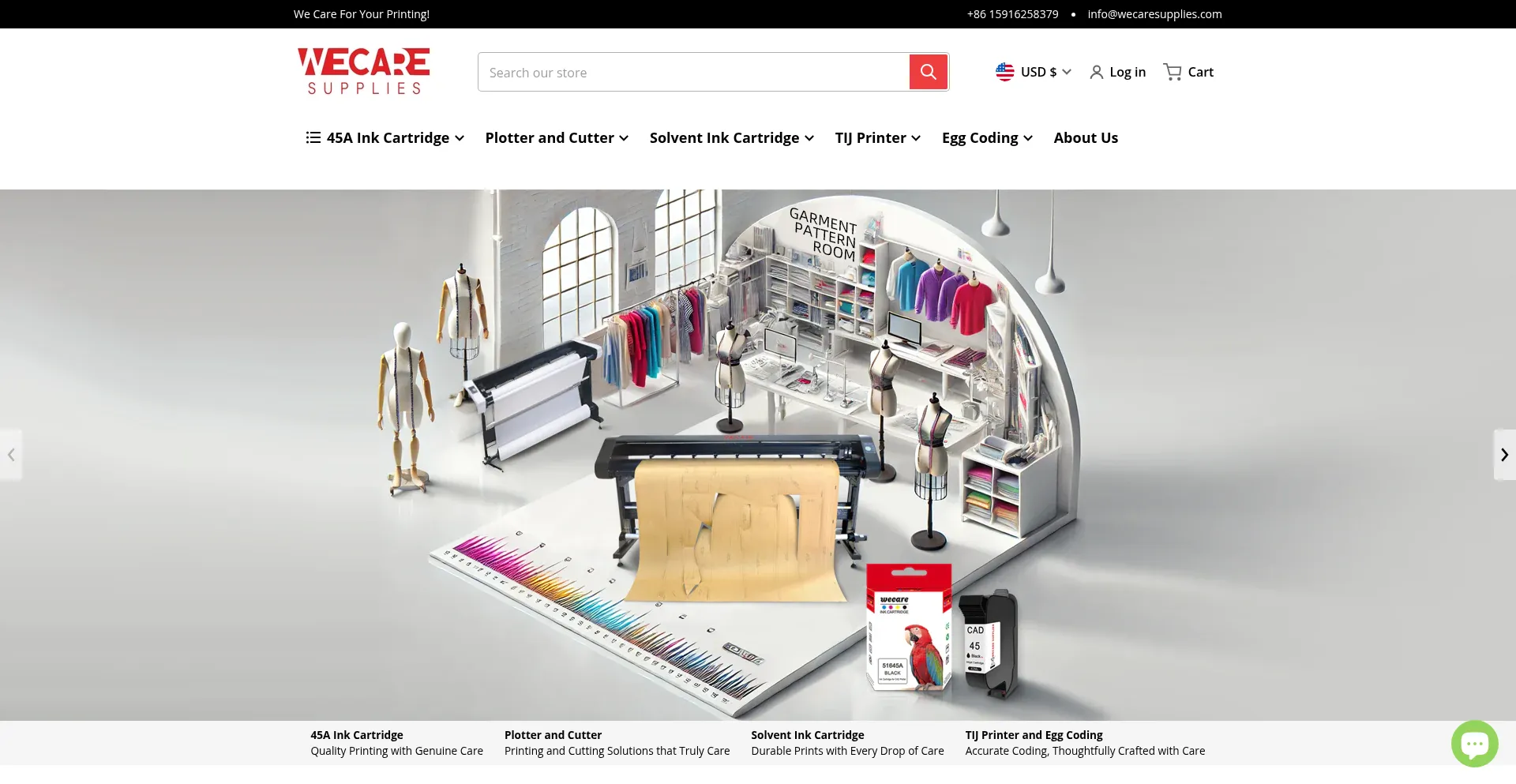This screenshot has width=1516, height=784.
Task: Open the shopping cart icon
Action: (1173, 72)
